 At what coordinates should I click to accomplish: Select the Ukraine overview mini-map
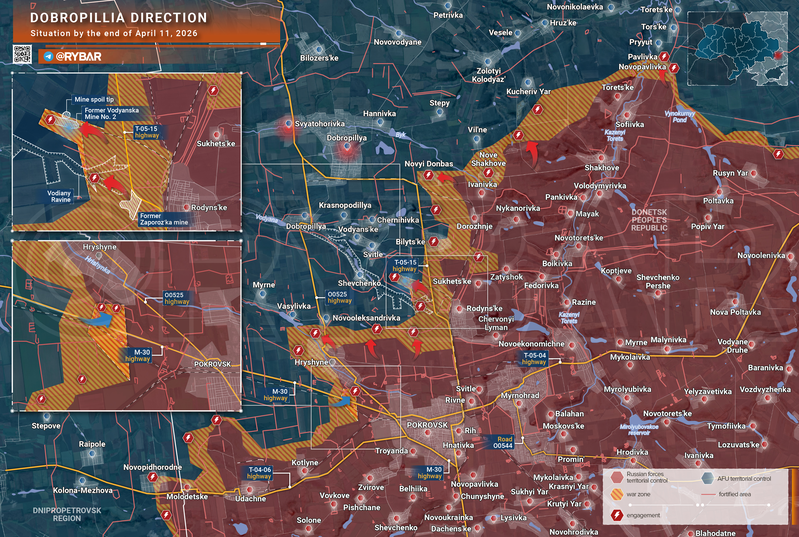tap(737, 48)
